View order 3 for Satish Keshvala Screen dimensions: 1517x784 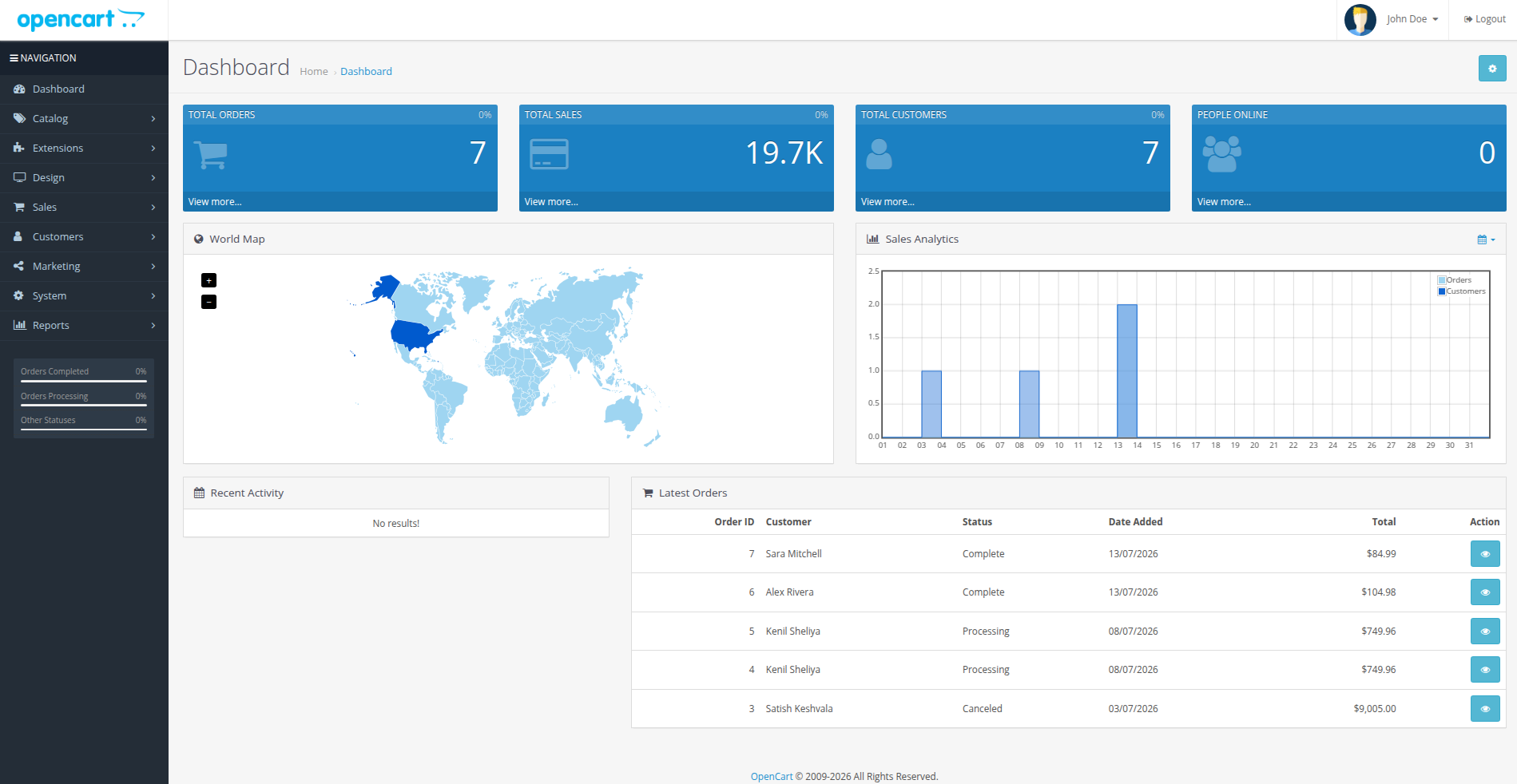pyautogui.click(x=1485, y=709)
